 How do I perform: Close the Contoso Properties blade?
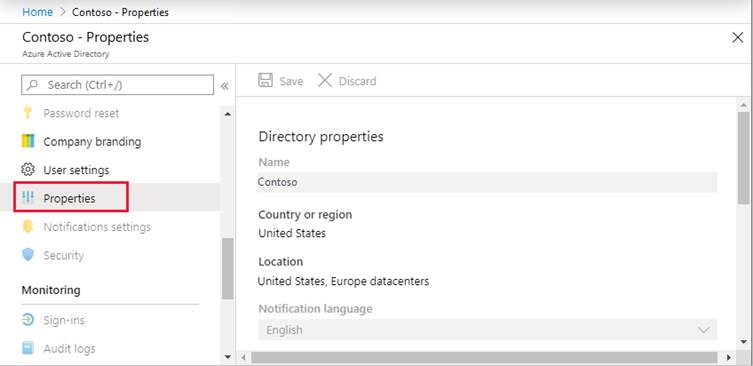[738, 37]
